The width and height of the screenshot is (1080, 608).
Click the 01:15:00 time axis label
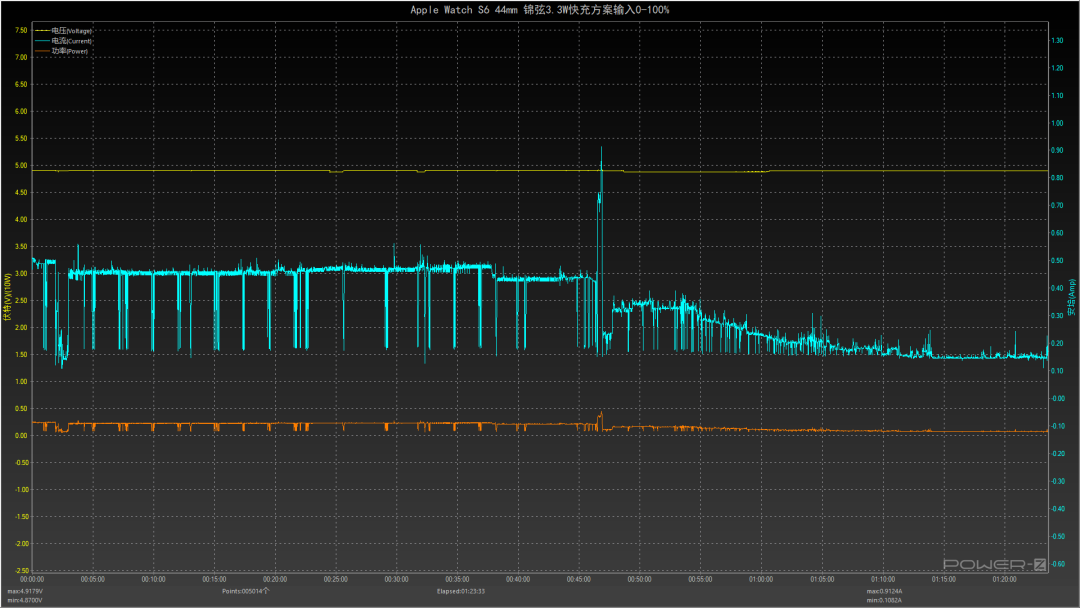[944, 580]
